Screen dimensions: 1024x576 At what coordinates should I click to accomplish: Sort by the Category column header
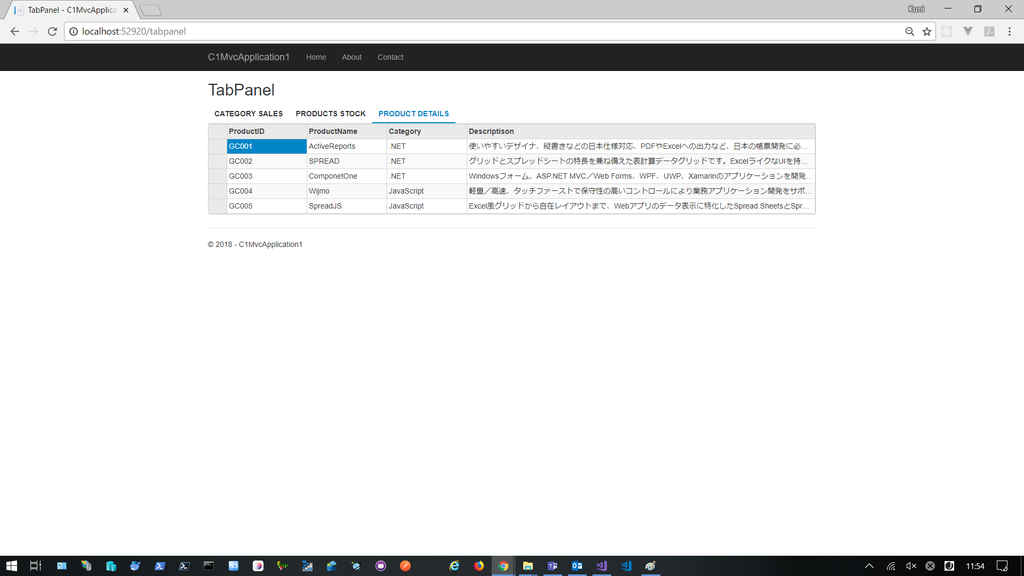(x=426, y=131)
